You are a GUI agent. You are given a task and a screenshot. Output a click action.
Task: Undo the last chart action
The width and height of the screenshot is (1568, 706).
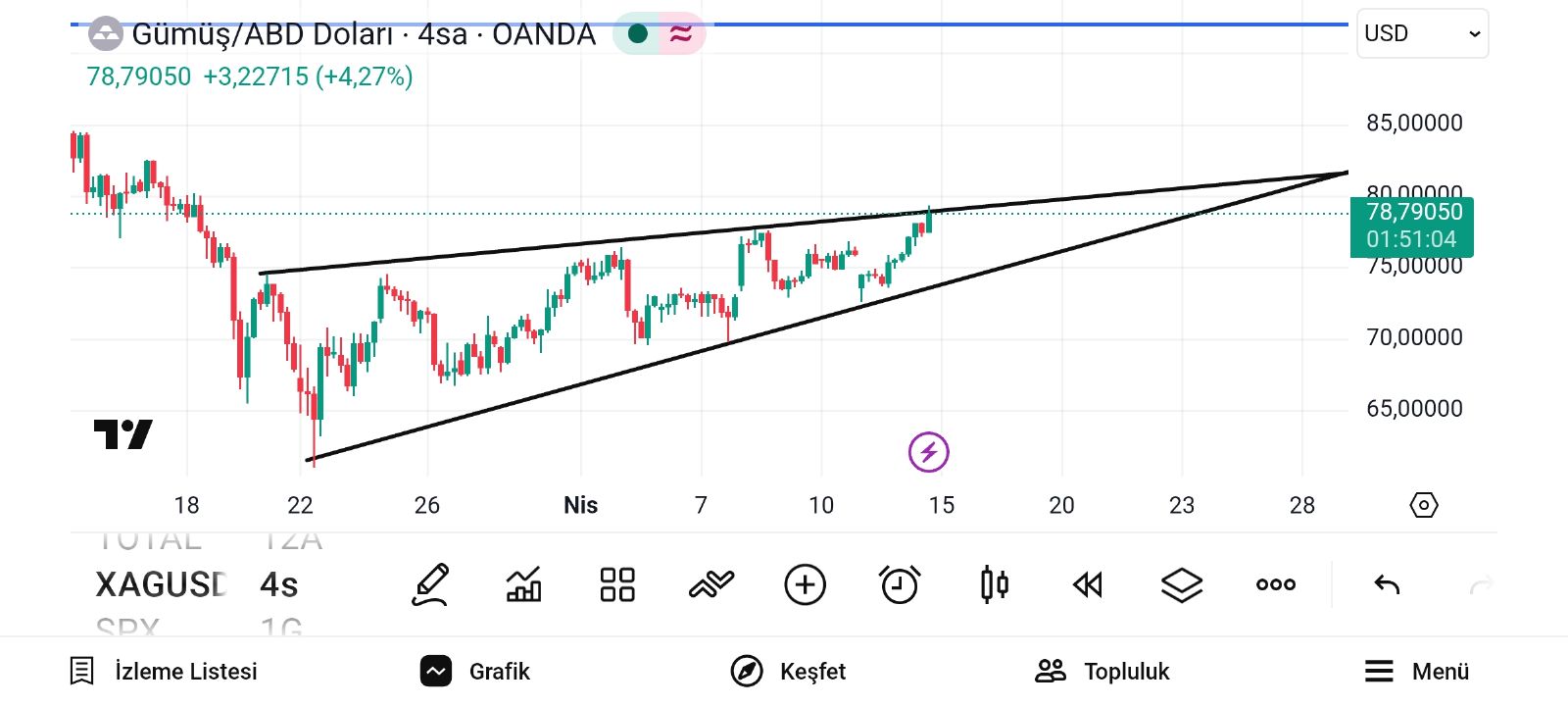1387,585
